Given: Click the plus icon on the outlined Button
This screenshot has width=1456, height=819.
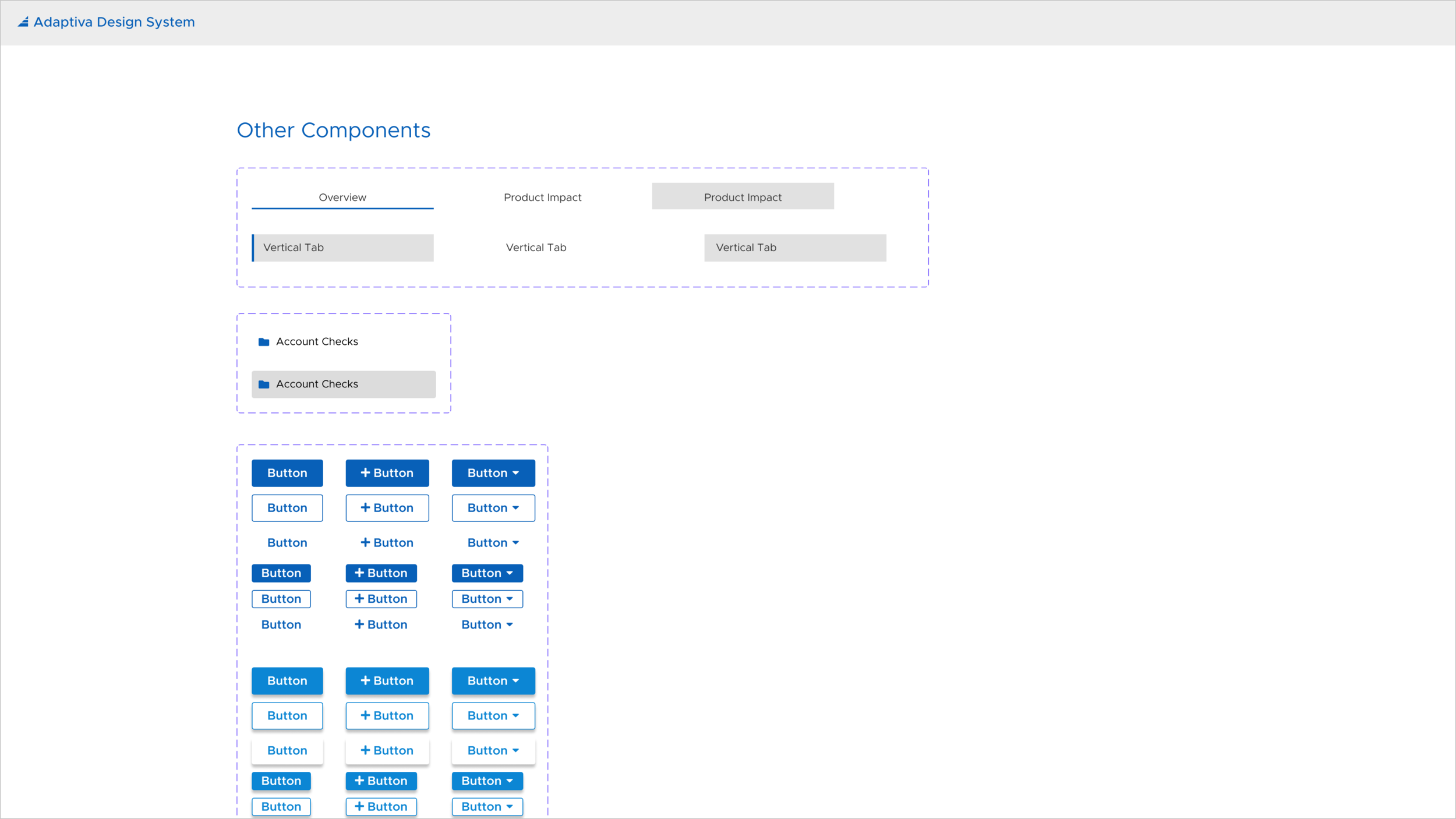Looking at the screenshot, I should tap(365, 507).
